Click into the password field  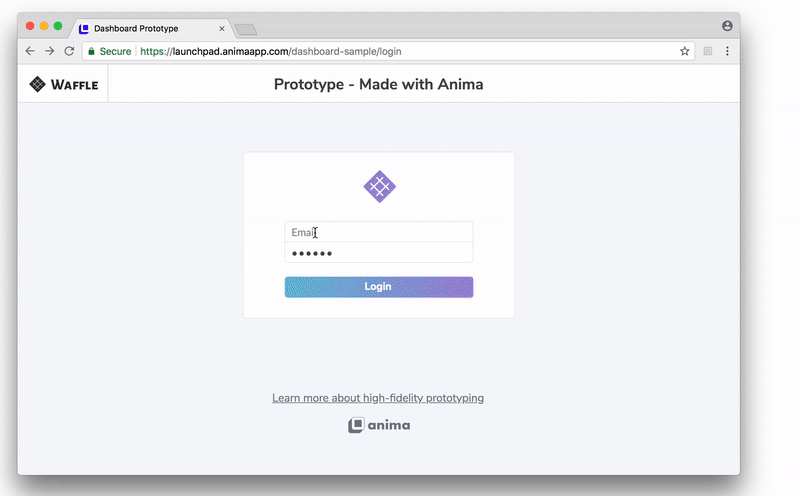[x=378, y=253]
